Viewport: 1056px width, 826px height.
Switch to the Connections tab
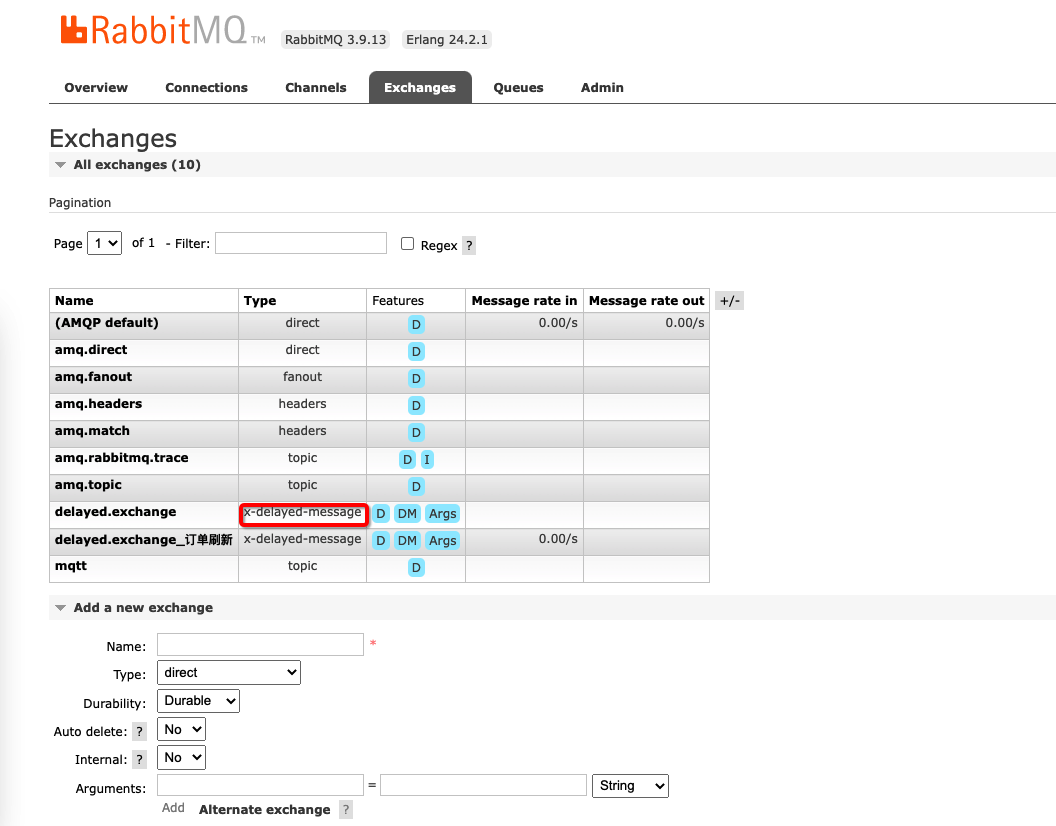(206, 88)
